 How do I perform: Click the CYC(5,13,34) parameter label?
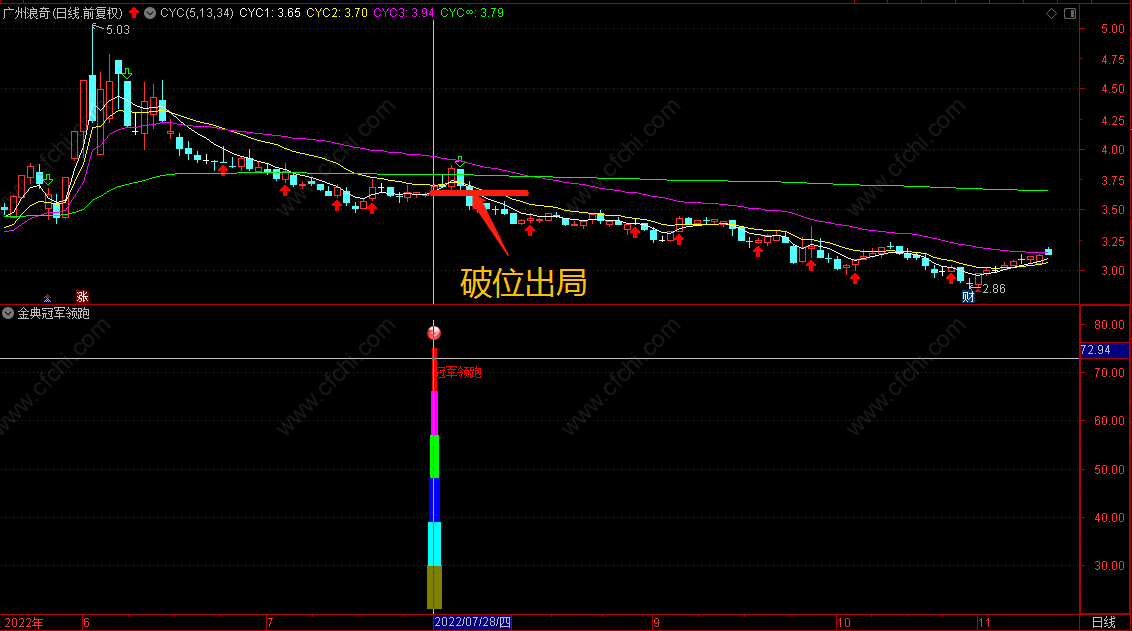click(x=196, y=13)
